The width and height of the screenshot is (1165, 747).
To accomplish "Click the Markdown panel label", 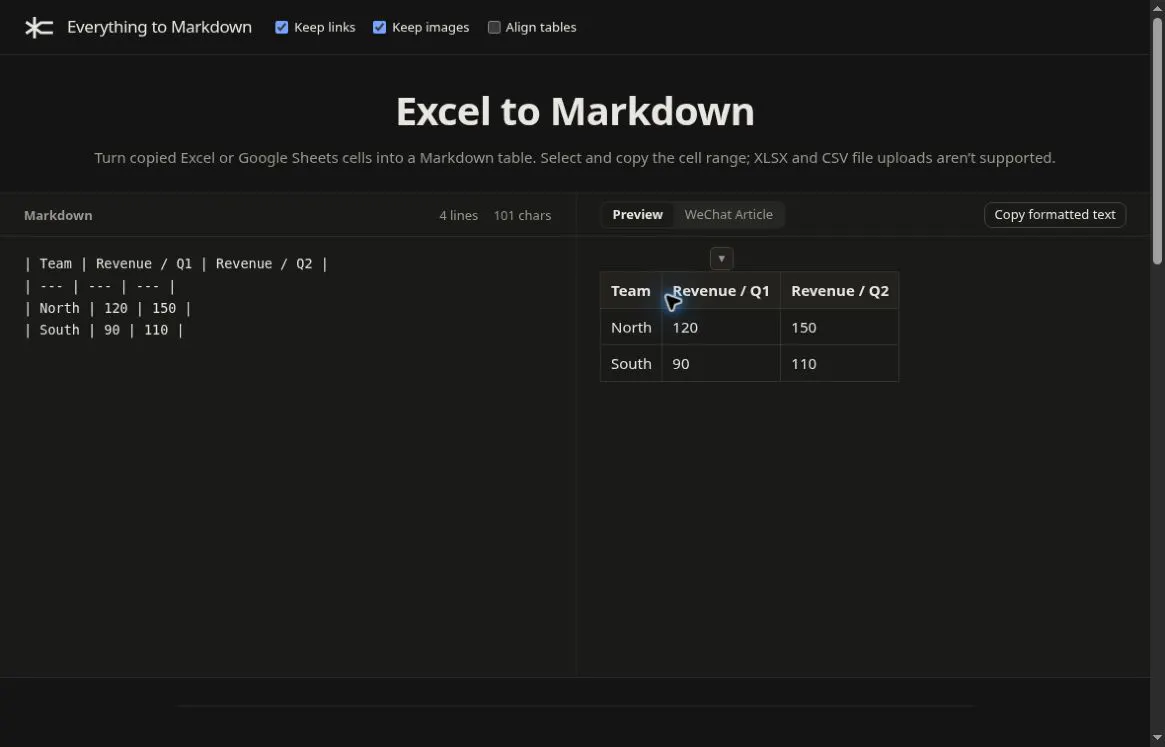I will point(58,216).
